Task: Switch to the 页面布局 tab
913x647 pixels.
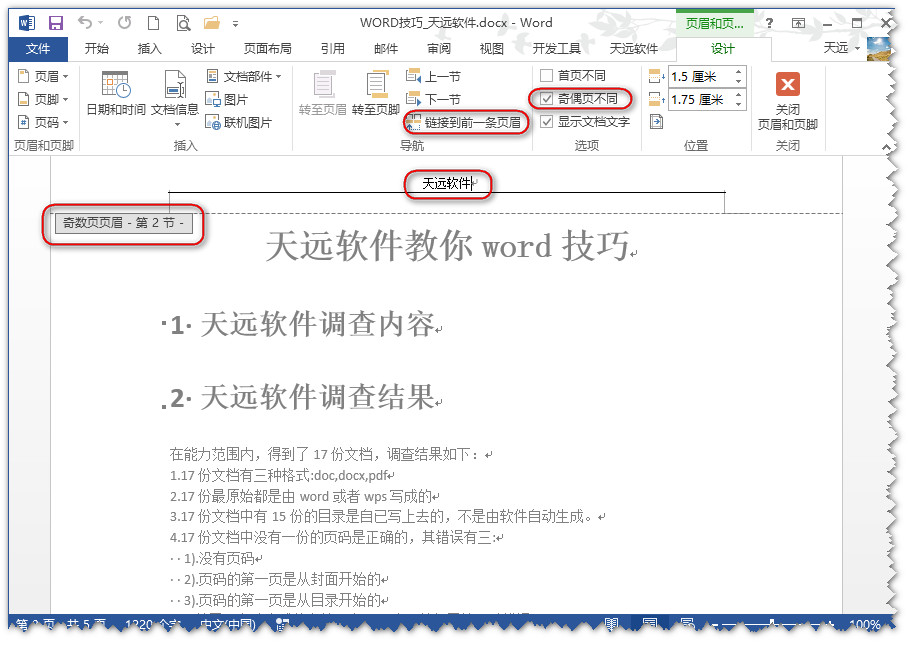Action: [x=268, y=48]
